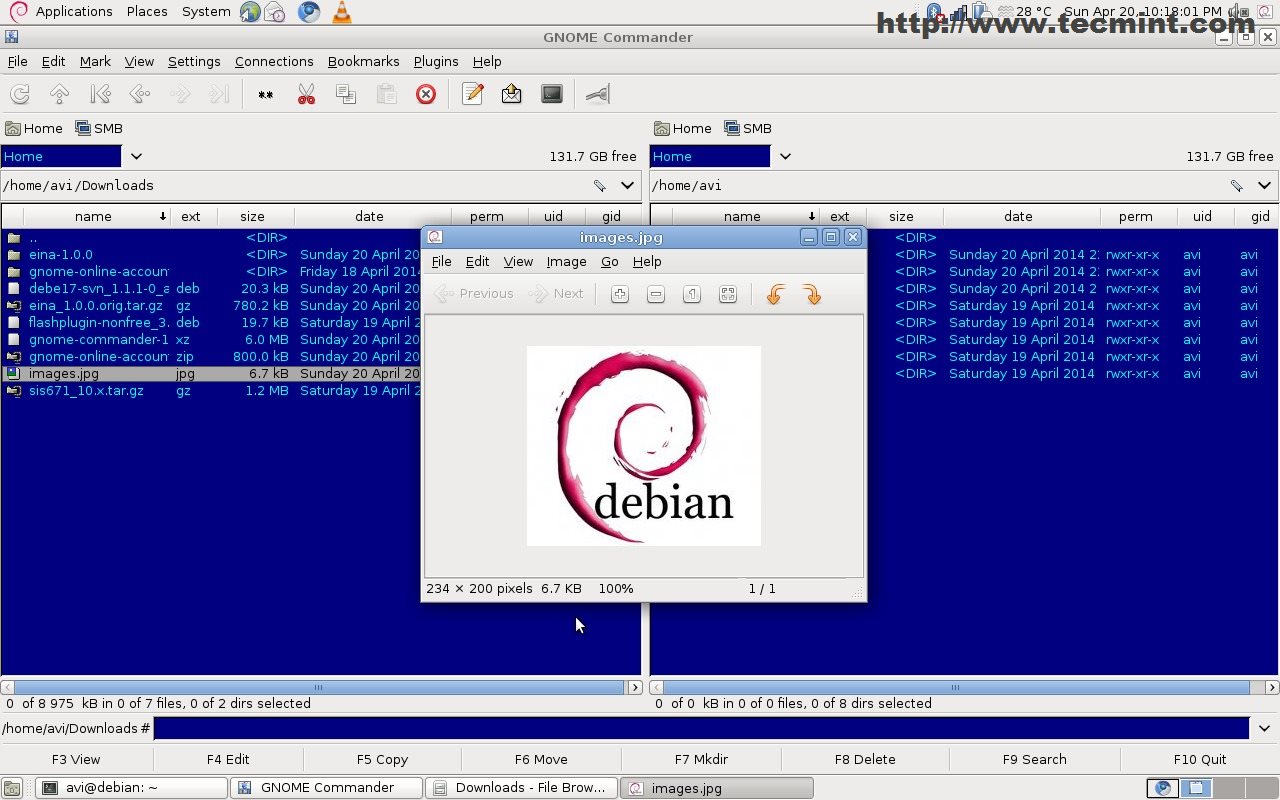This screenshot has height=800, width=1280.
Task: Rotate image clockwise with right arrow
Action: click(812, 294)
